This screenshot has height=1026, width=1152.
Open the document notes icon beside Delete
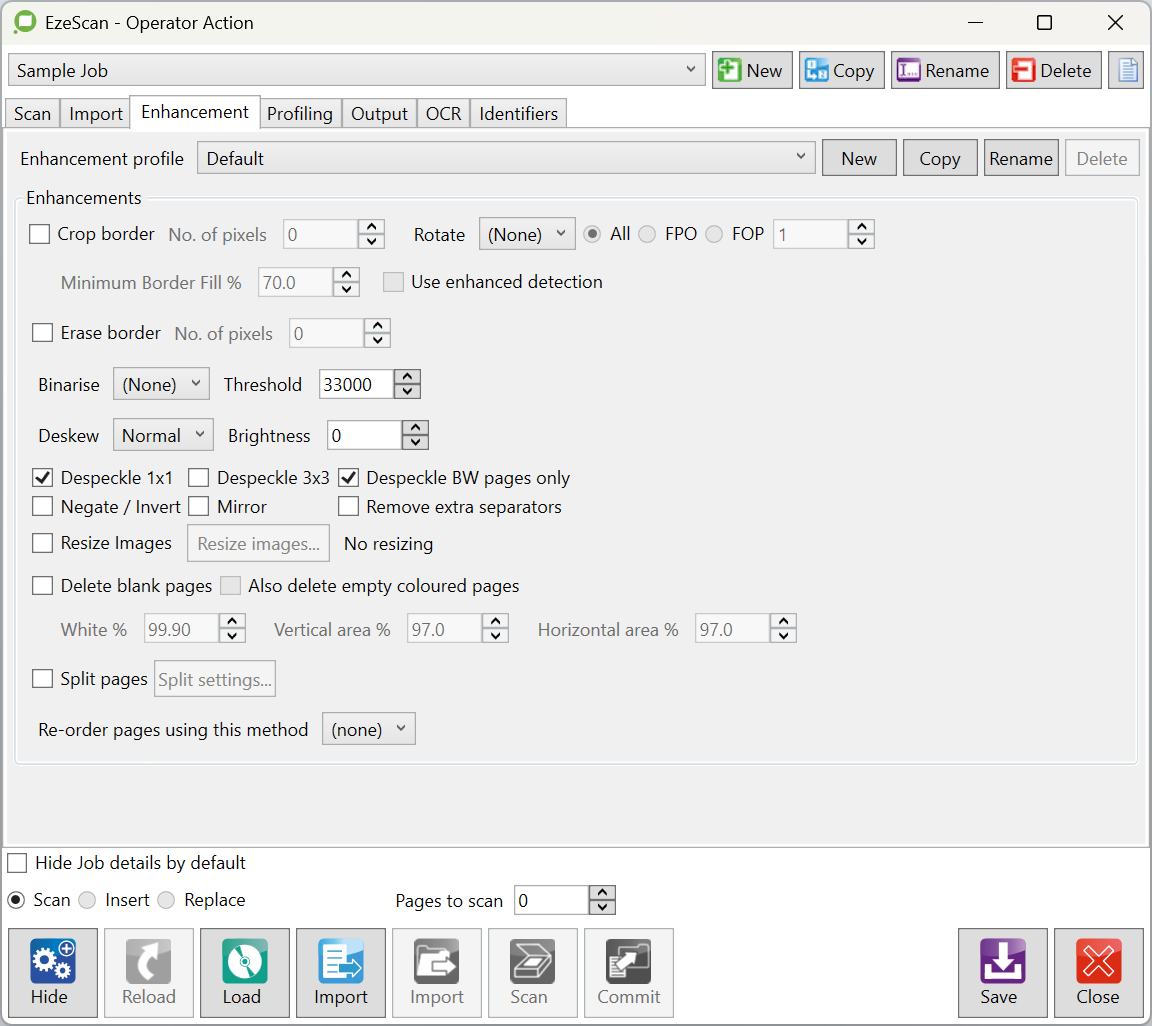(x=1127, y=71)
